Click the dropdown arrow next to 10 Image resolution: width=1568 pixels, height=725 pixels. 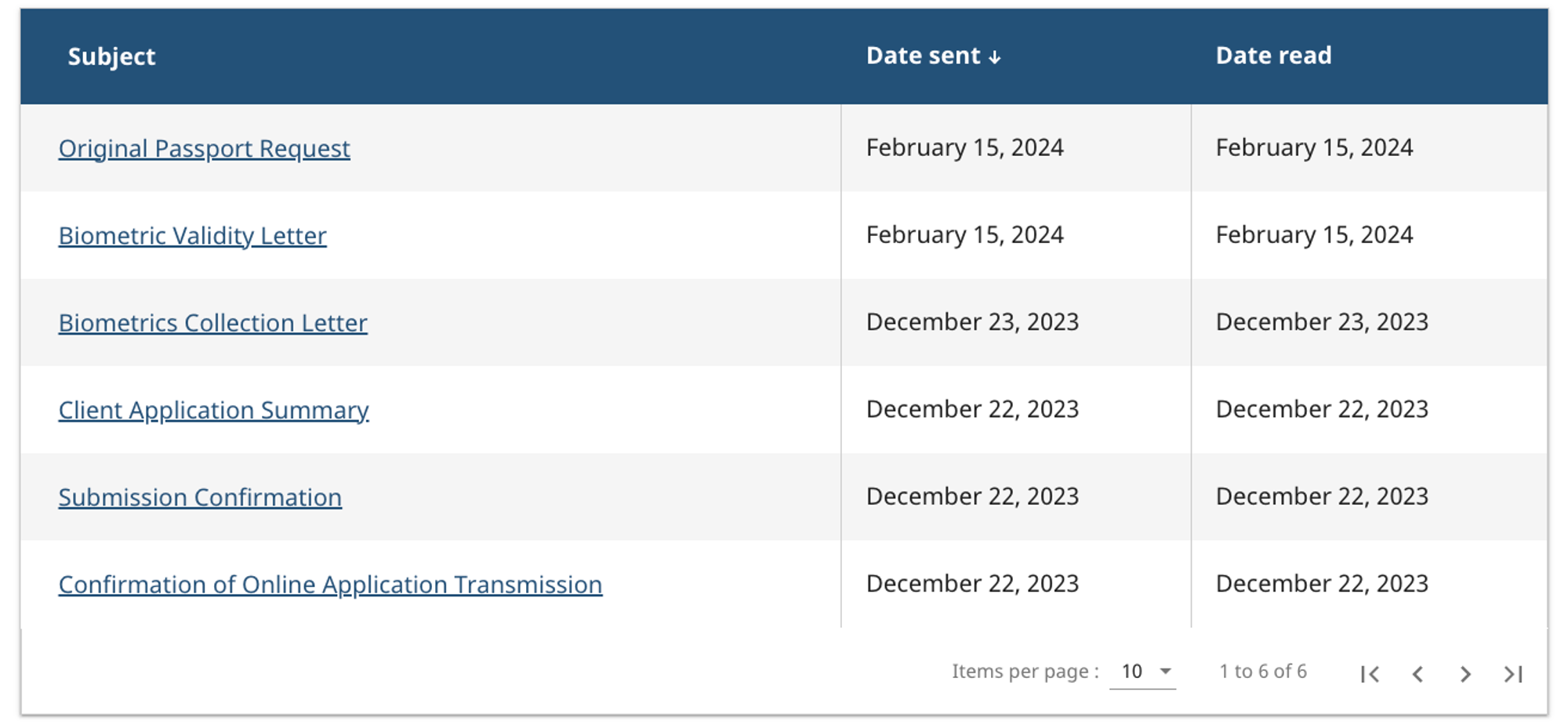coord(1166,672)
